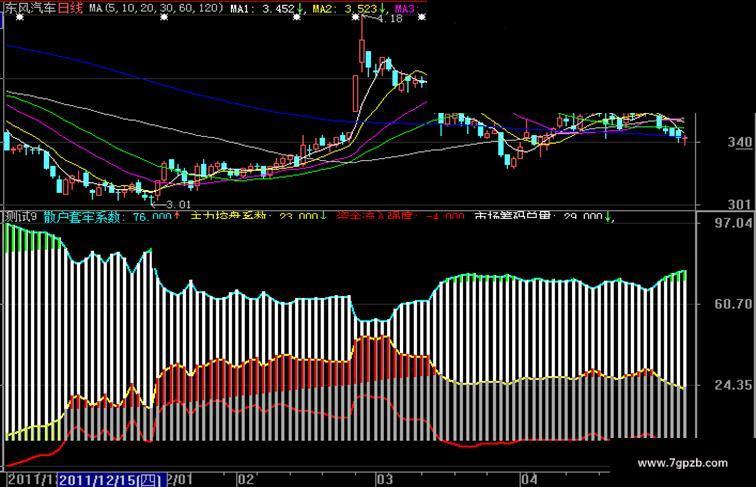Screen dimensions: 756x487
Task: Click the red 日线 period label
Action: click(70, 8)
